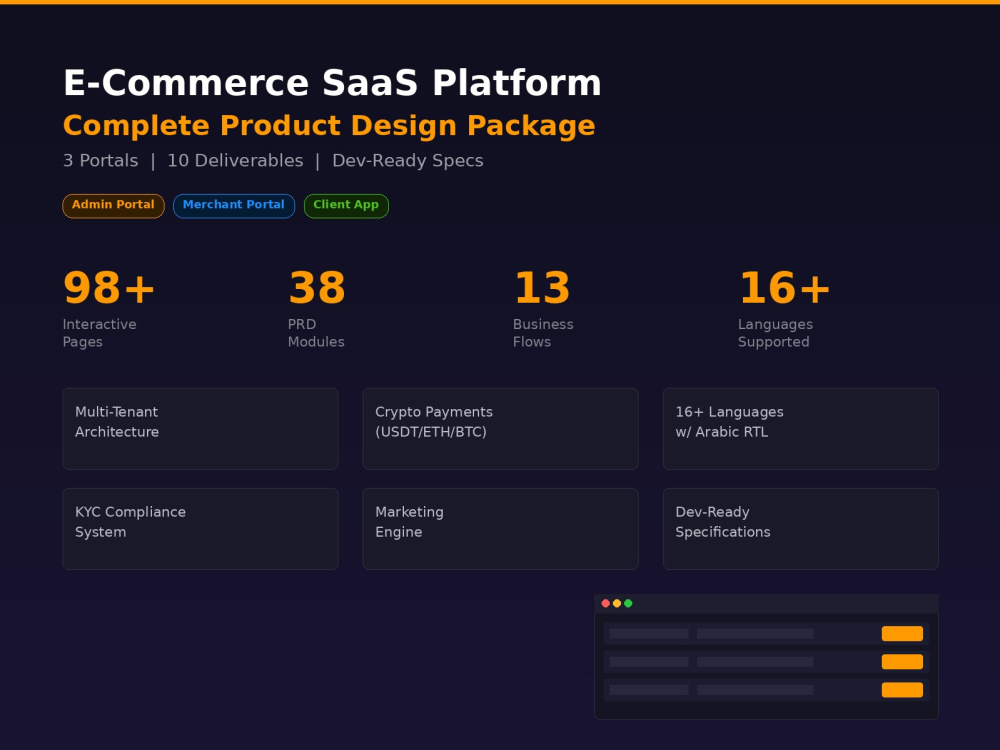Click the "10 Deliverables" text
1000x750 pixels.
tap(235, 161)
